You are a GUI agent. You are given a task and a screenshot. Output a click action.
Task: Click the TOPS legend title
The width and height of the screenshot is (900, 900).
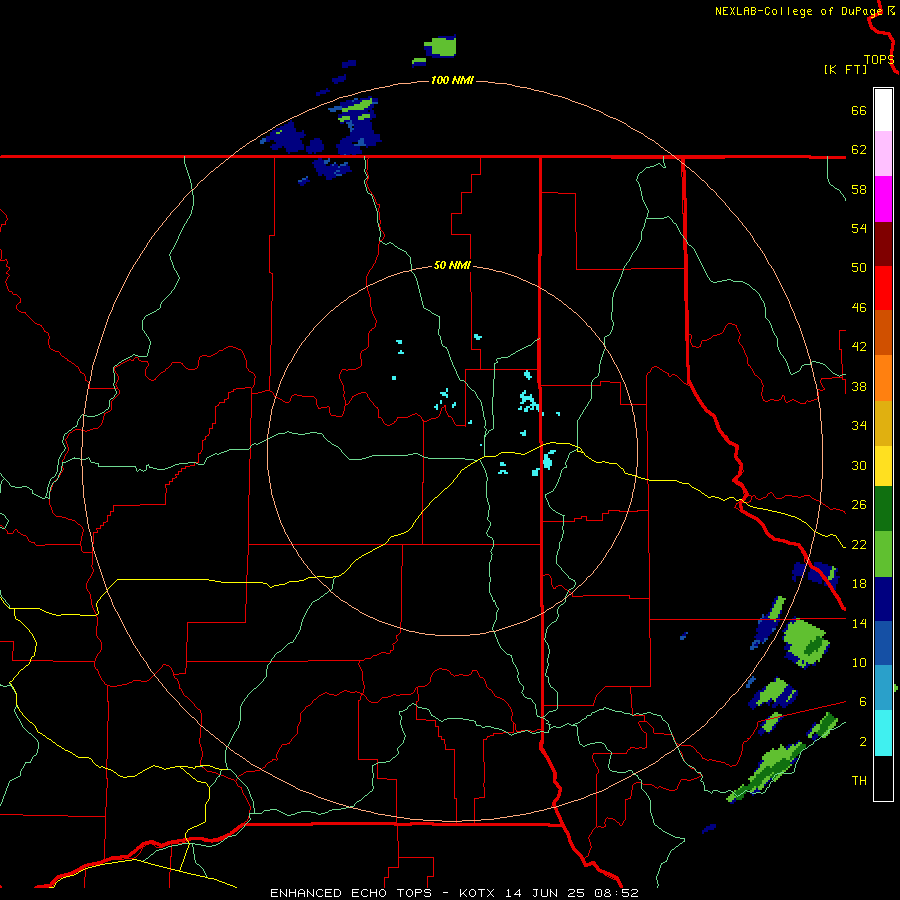(879, 60)
